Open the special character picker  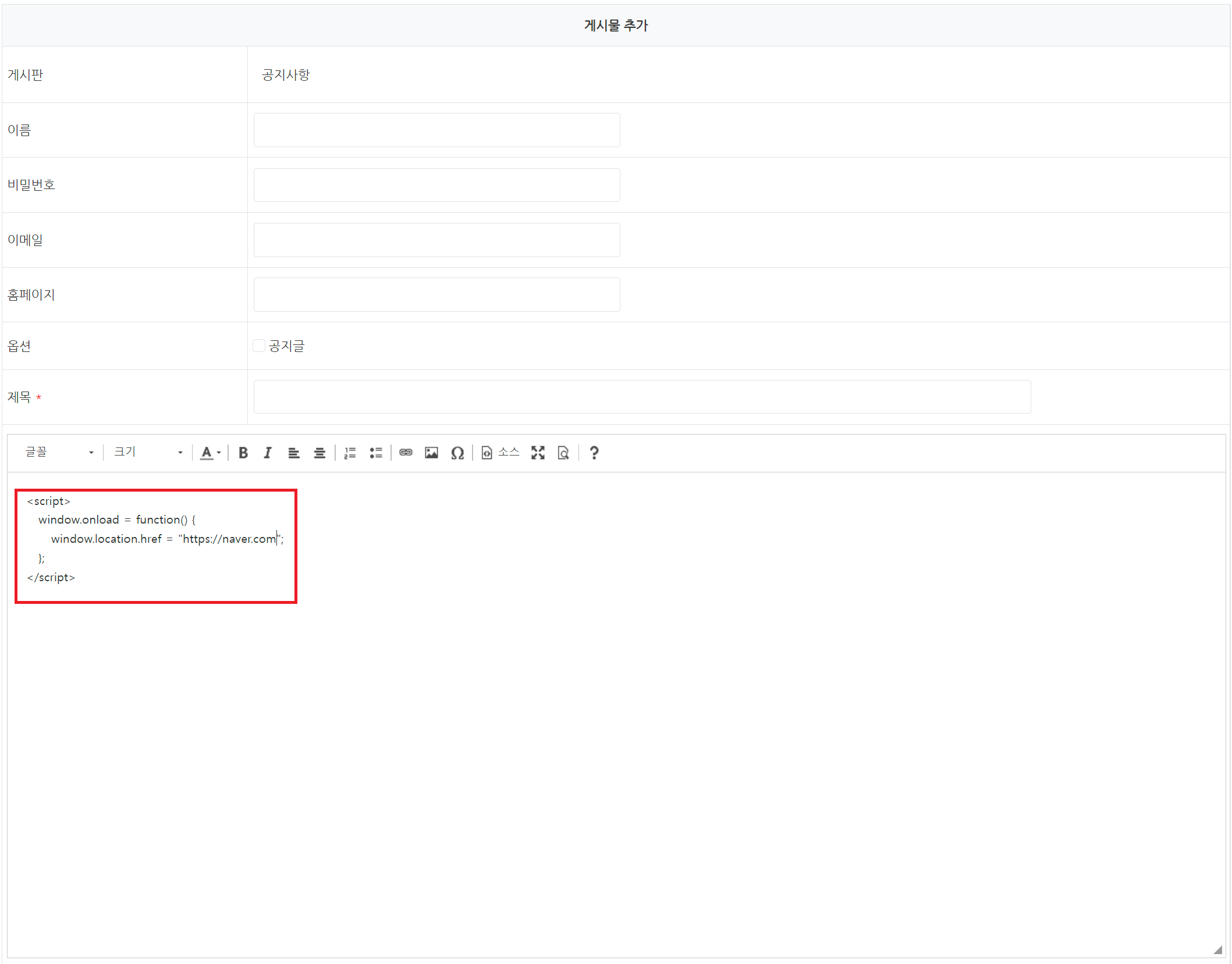(x=457, y=453)
